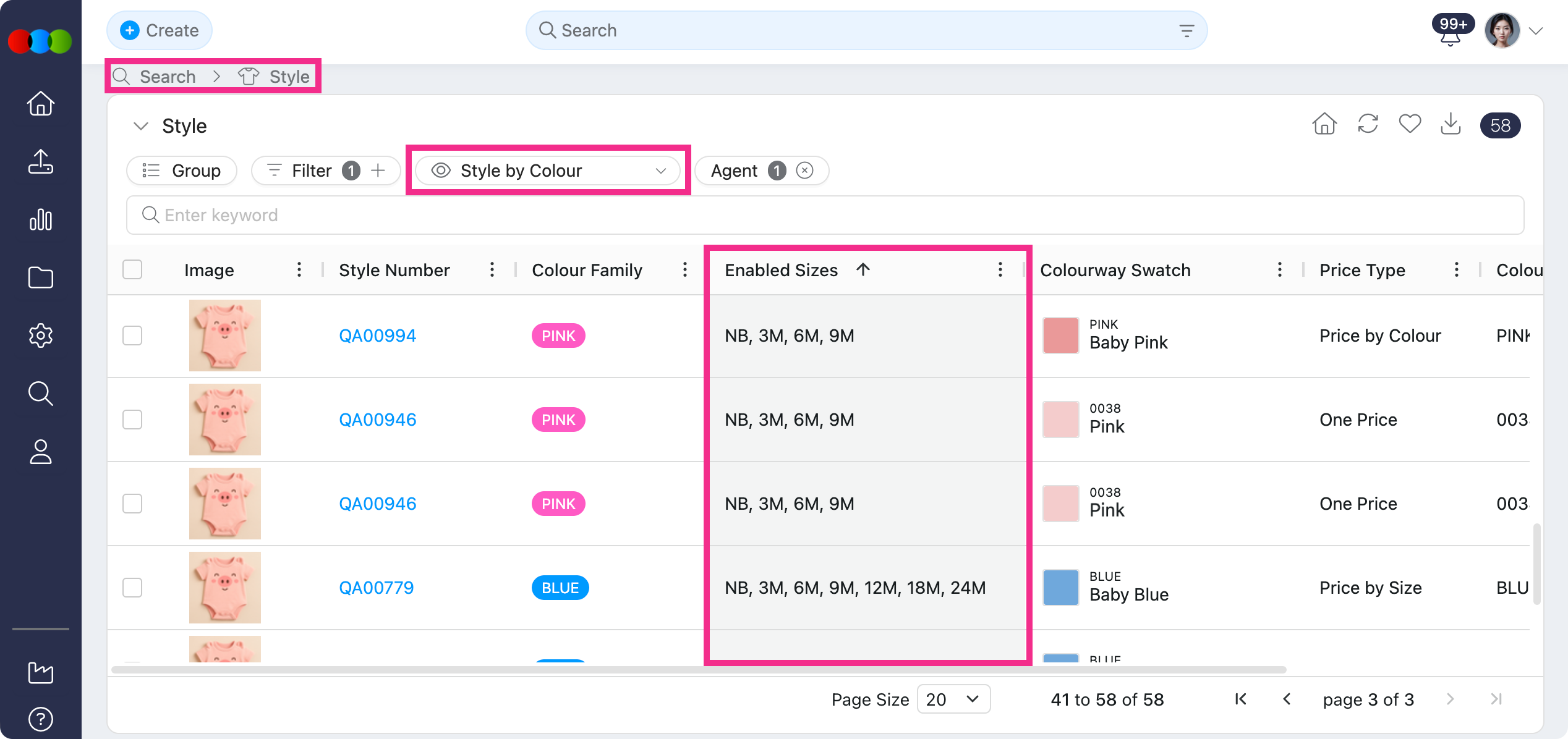The height and width of the screenshot is (739, 1568).
Task: Click the home icon in Style panel header
Action: click(x=1324, y=124)
